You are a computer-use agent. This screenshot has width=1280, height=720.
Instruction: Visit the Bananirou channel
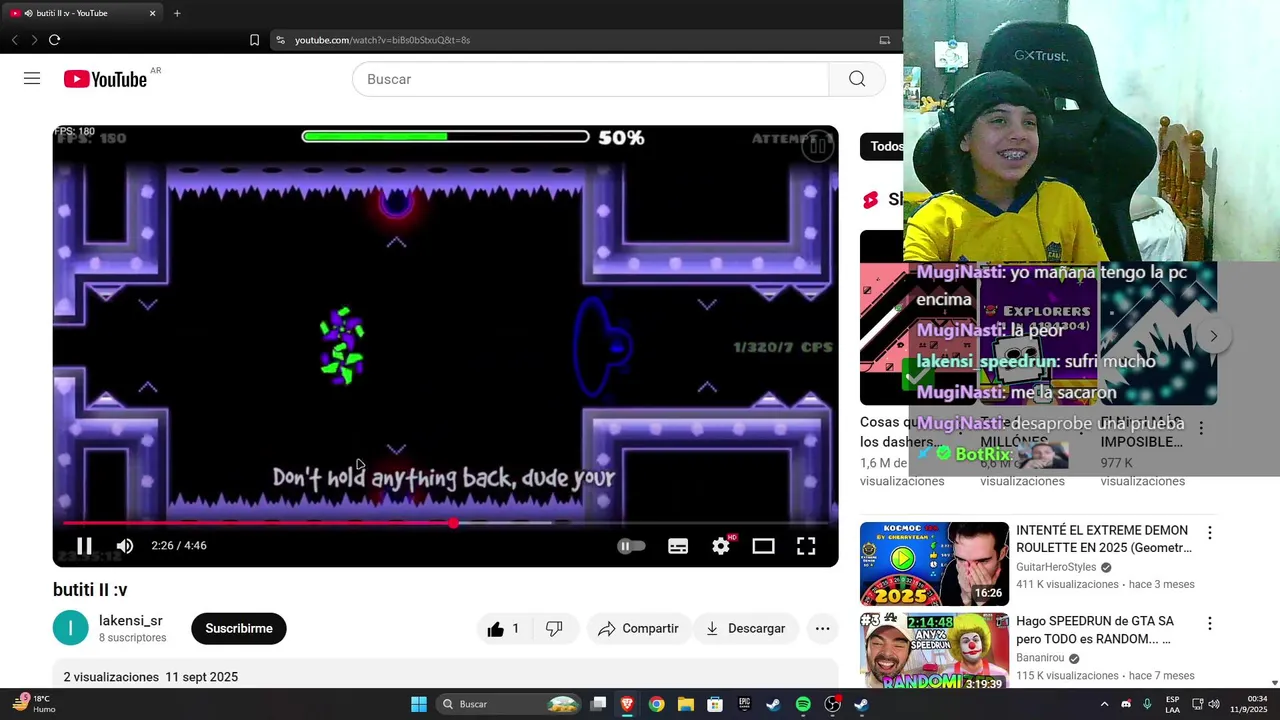point(1040,658)
